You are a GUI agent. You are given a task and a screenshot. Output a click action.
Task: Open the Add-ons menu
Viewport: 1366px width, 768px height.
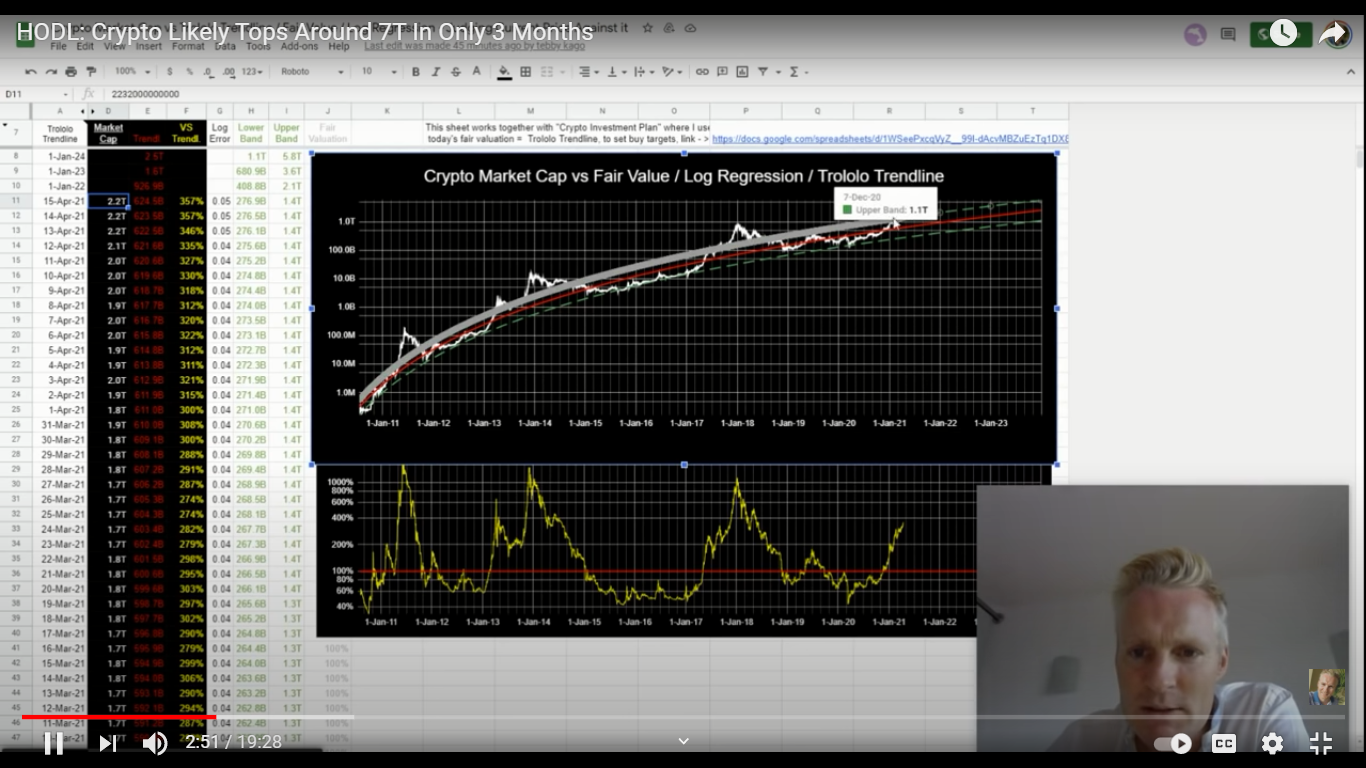coord(300,46)
